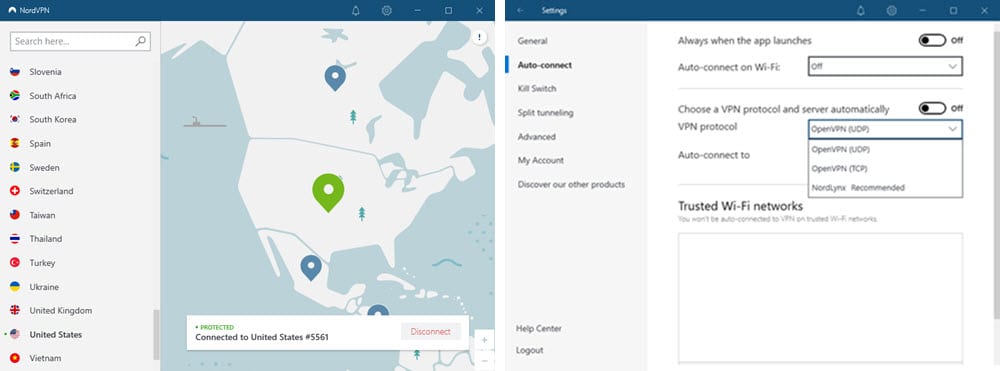Click the United Kingdom flag icon
This screenshot has width=1000, height=371.
coord(15,310)
